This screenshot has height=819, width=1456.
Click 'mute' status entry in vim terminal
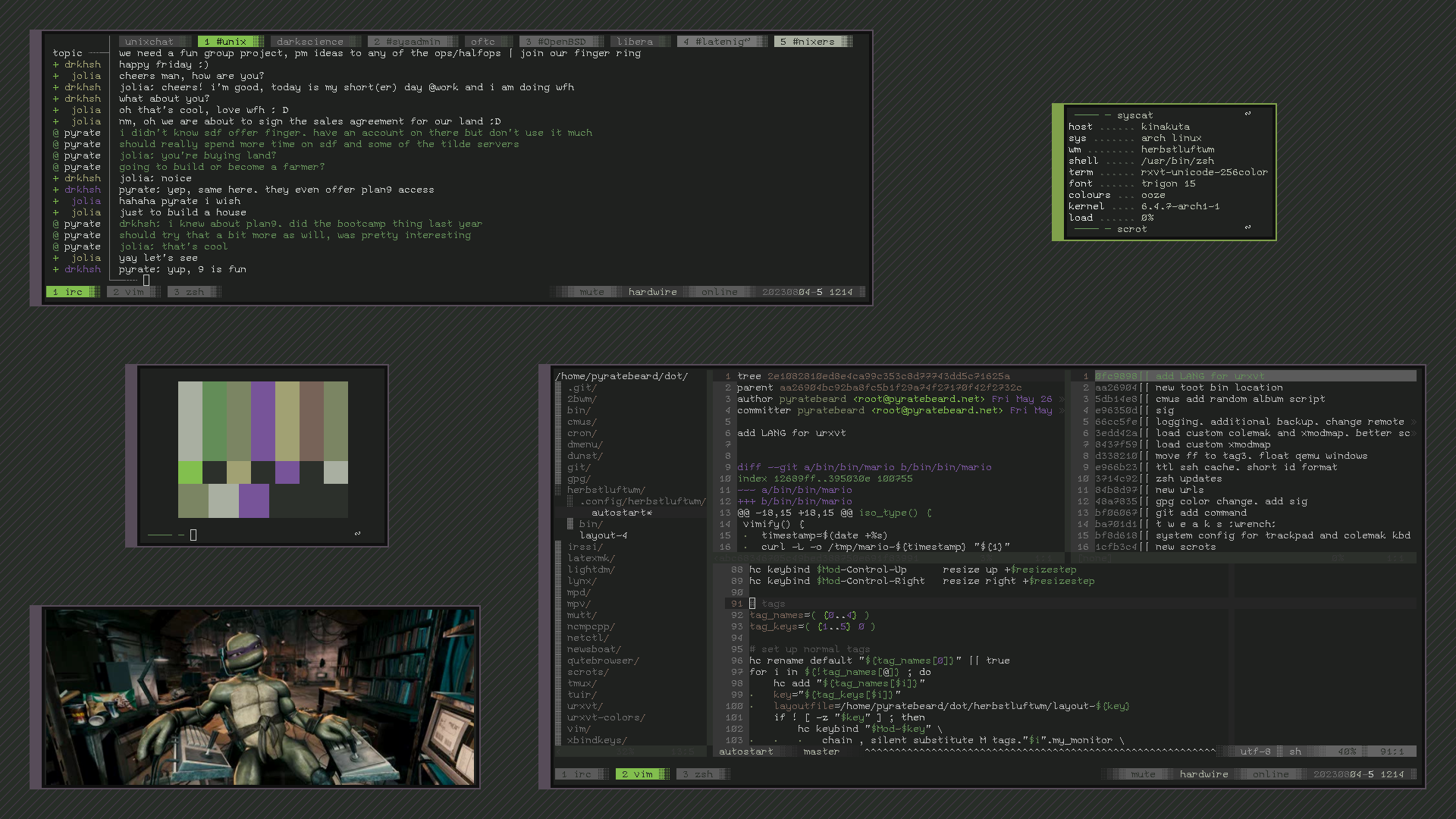pyautogui.click(x=1143, y=774)
